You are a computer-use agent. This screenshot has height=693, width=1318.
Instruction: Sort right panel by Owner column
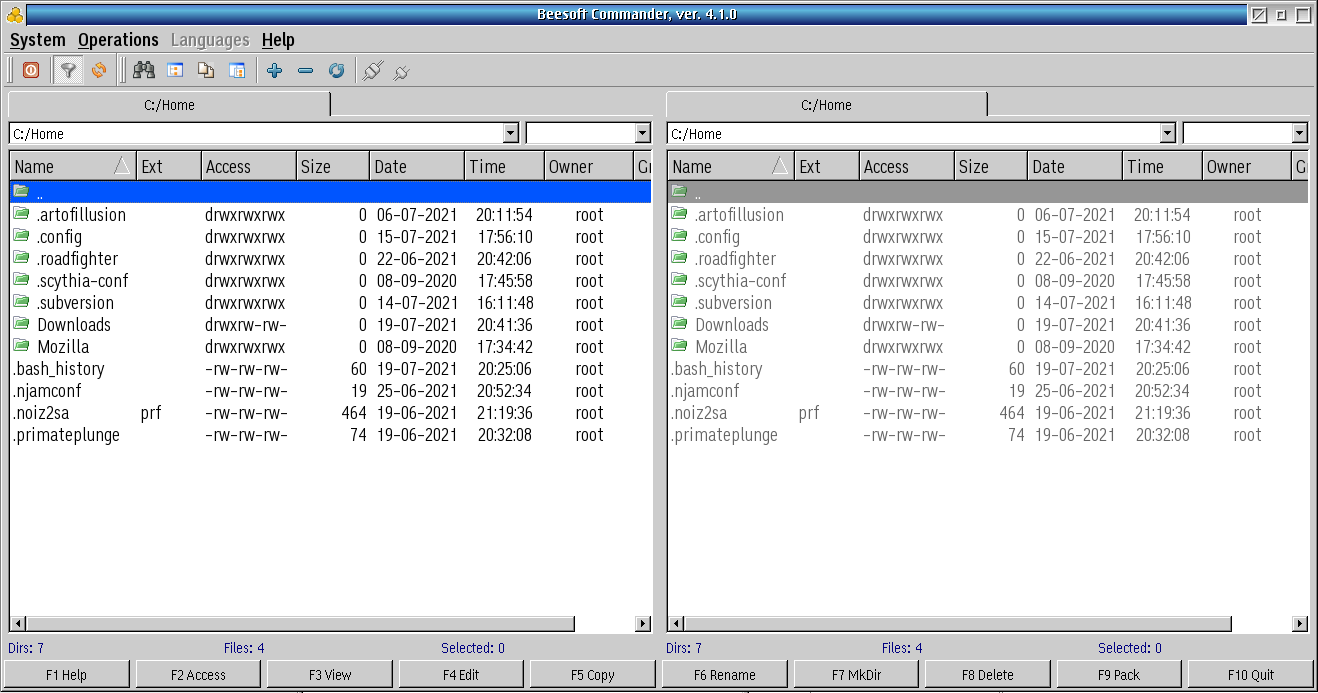1247,166
